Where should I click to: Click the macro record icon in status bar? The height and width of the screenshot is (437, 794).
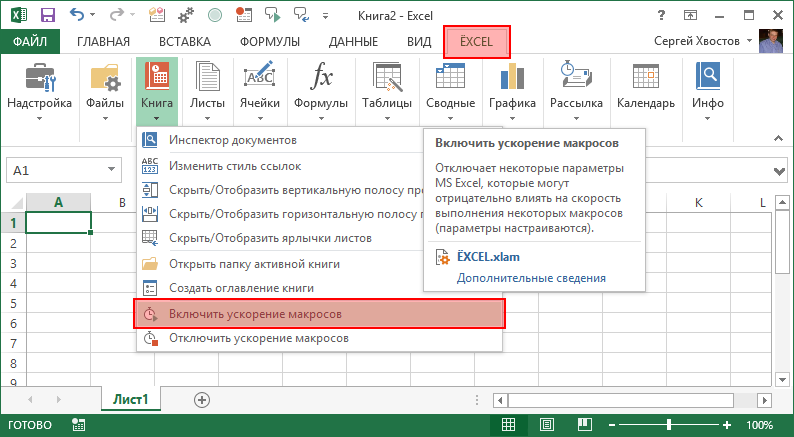pos(78,424)
